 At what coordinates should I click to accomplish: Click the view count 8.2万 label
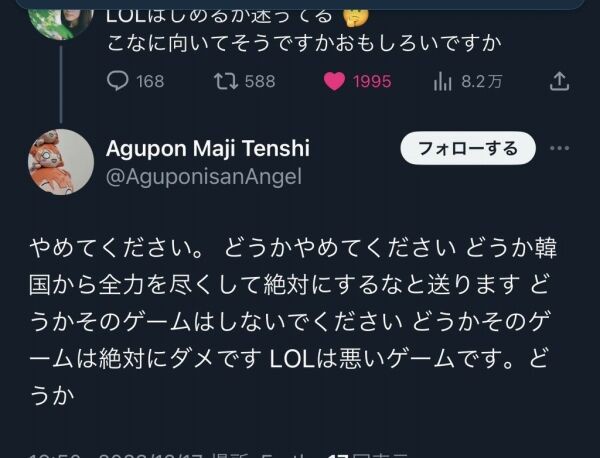pos(481,81)
